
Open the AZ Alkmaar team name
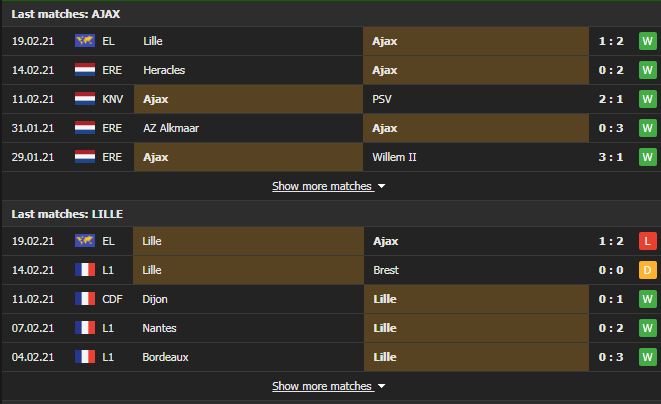click(x=171, y=128)
